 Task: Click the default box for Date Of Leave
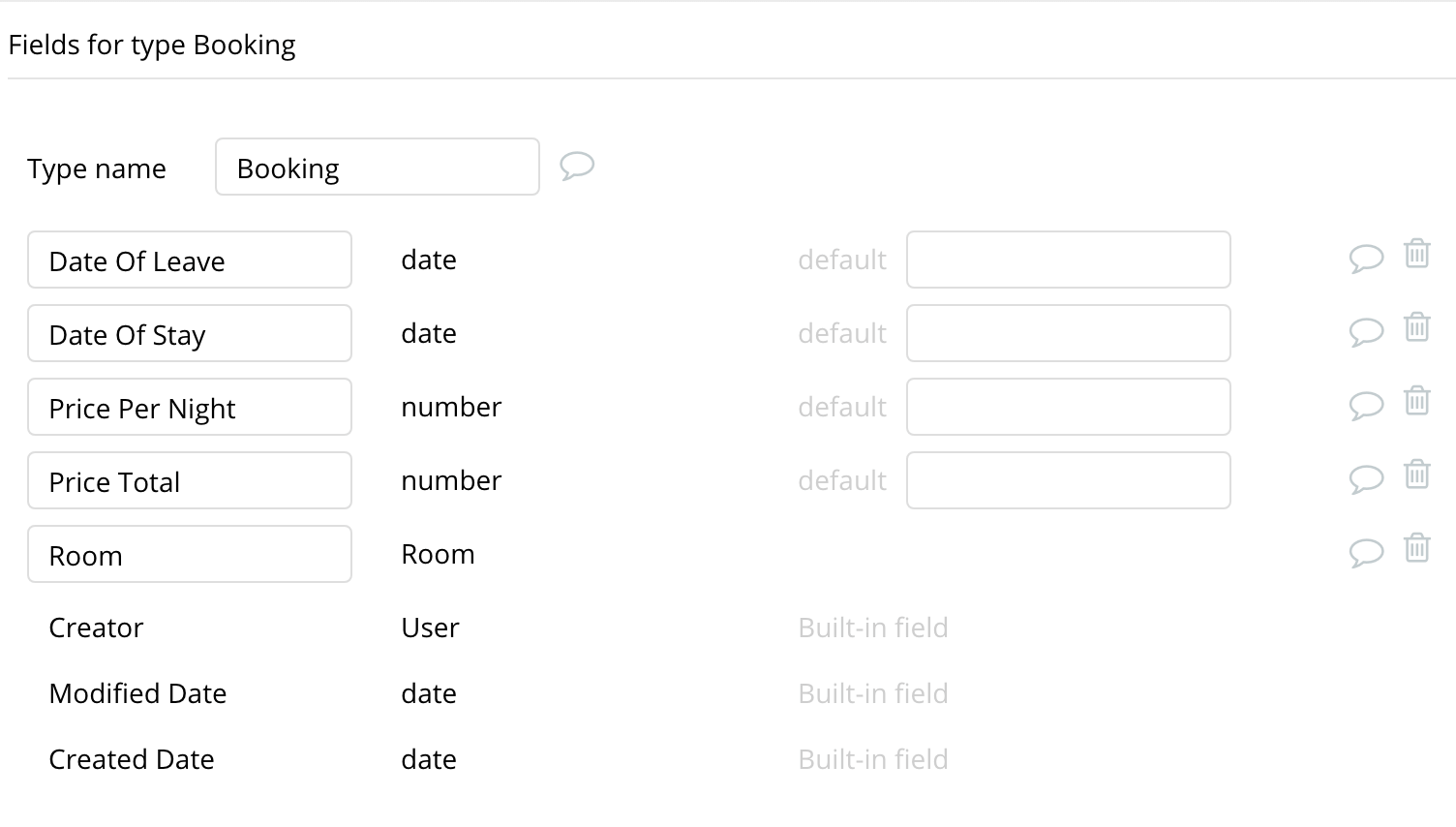[x=1068, y=259]
